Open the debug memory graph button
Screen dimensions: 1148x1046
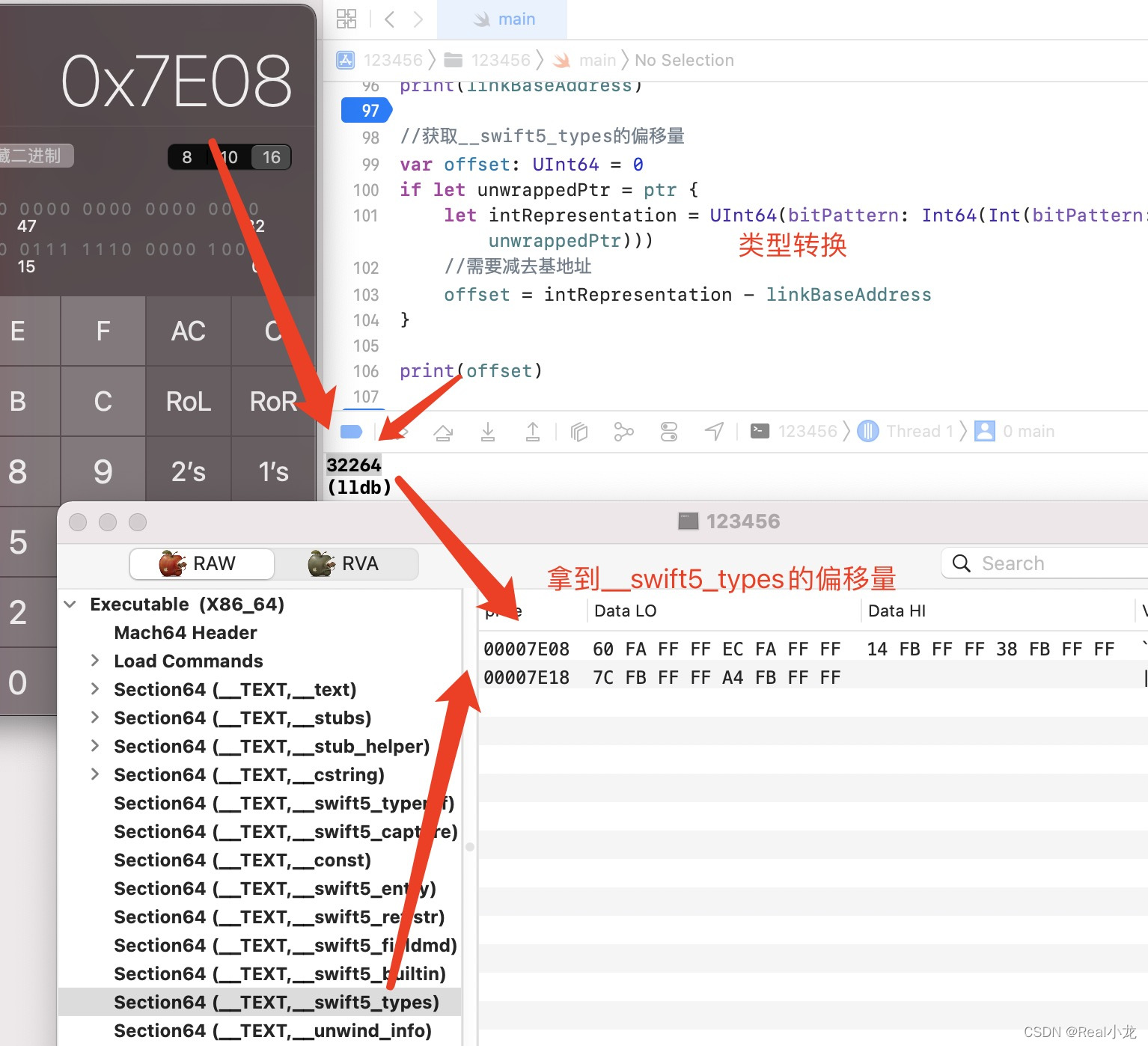(x=623, y=432)
